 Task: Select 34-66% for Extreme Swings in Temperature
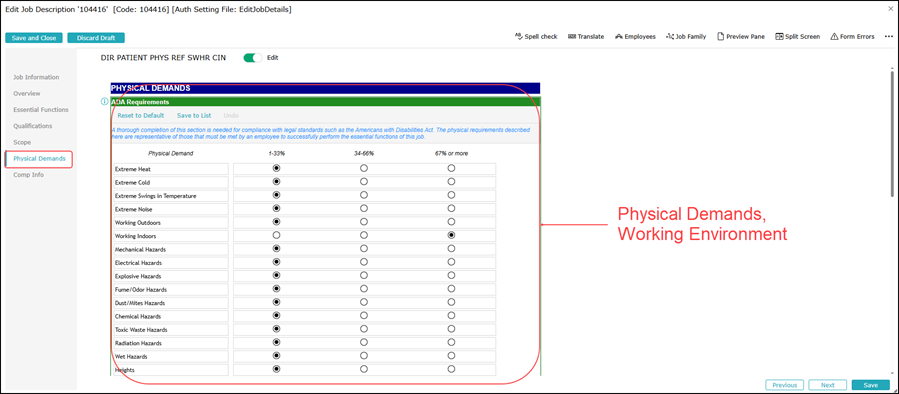tap(363, 195)
